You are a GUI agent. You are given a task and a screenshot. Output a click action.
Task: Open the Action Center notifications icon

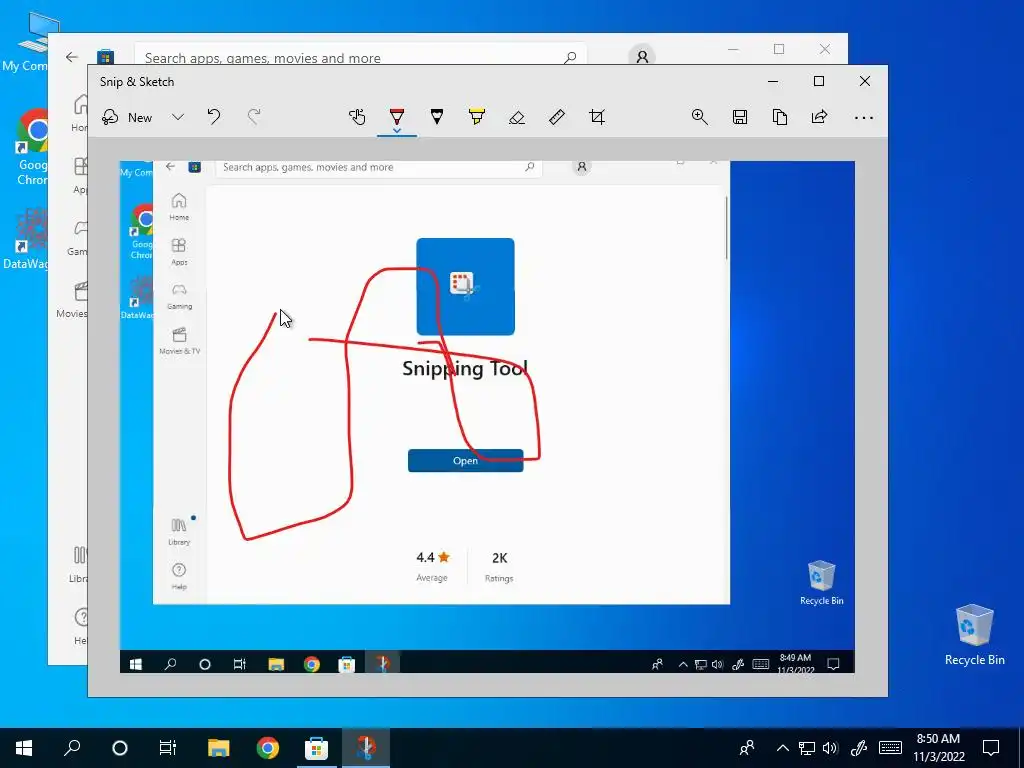point(991,748)
